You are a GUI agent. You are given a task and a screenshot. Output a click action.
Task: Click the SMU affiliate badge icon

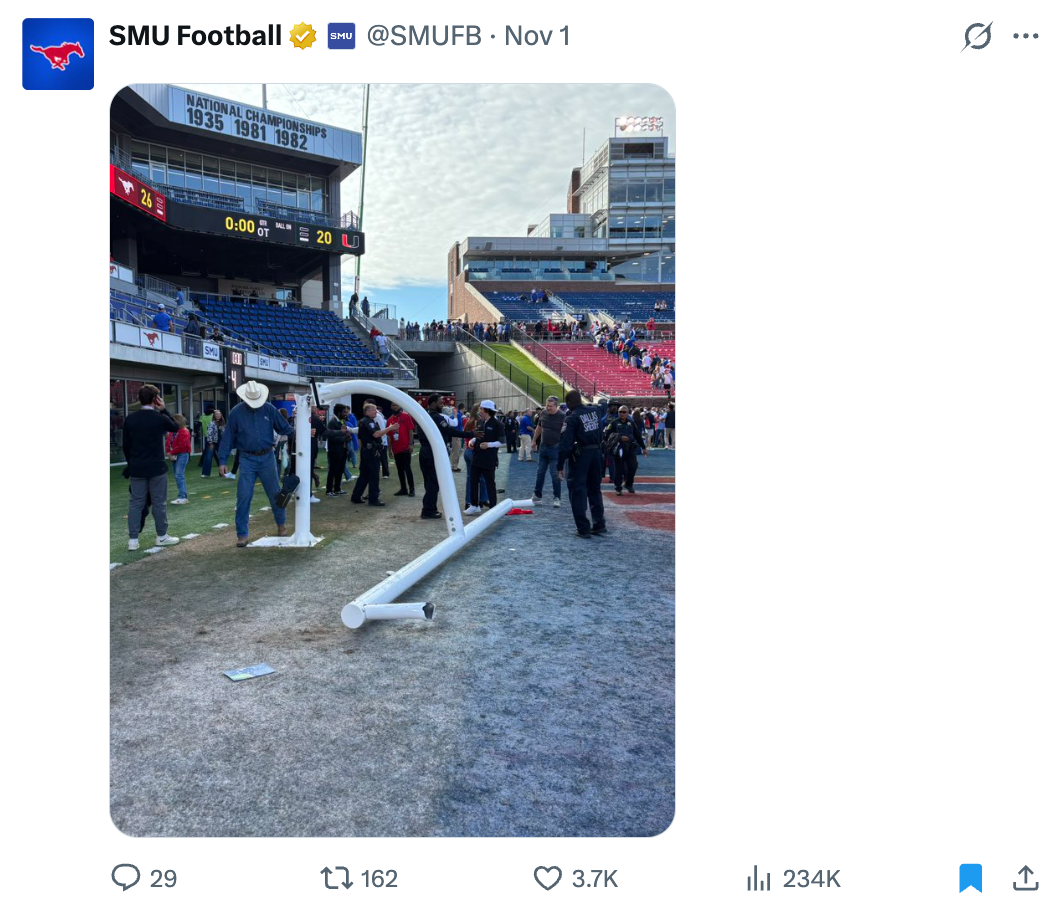(341, 37)
